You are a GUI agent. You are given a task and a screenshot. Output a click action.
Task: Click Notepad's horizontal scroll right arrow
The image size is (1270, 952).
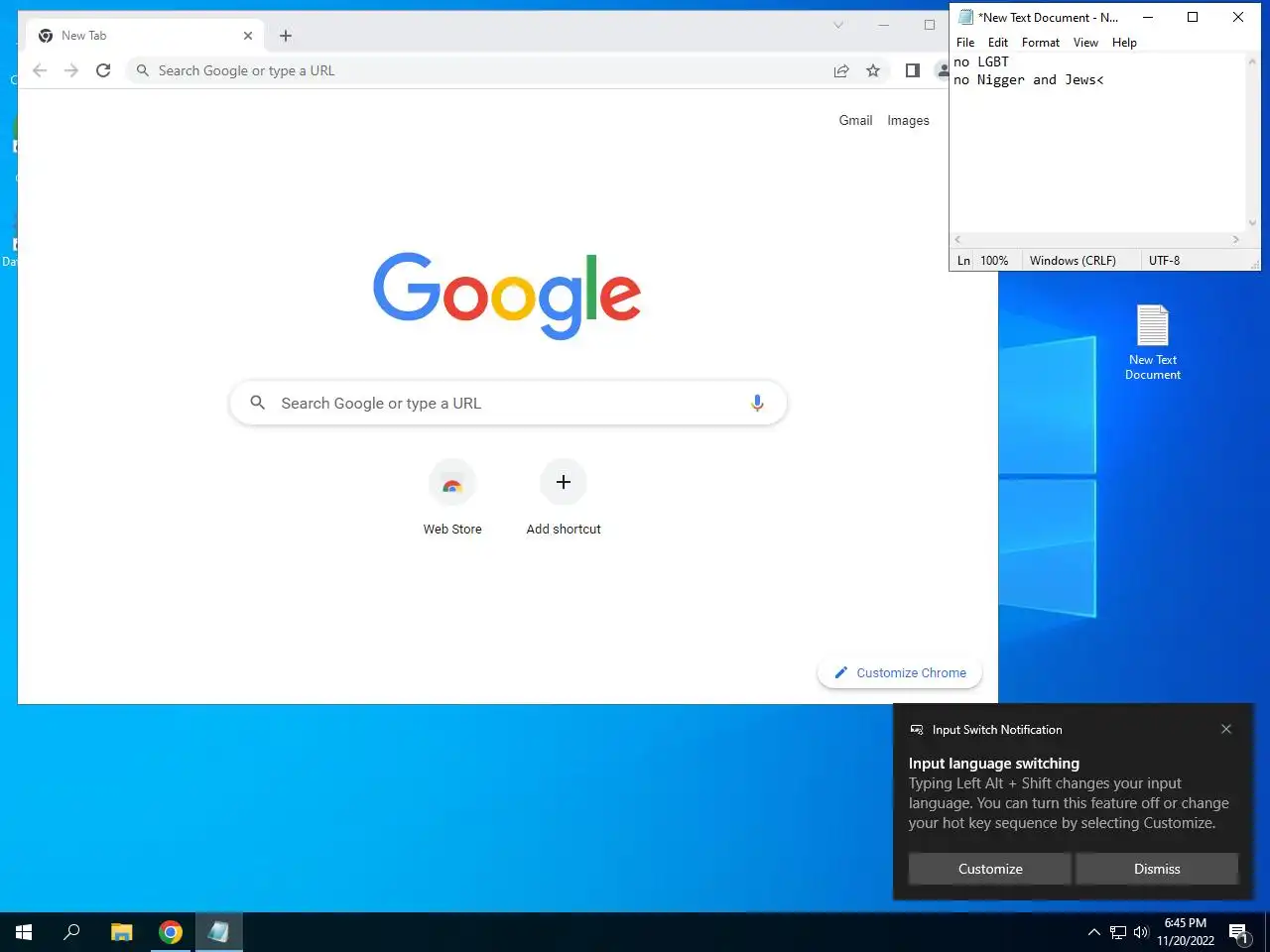(x=1236, y=239)
